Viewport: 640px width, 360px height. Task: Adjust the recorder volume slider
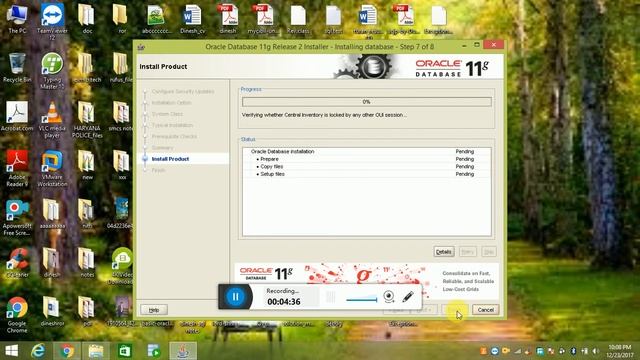click(362, 300)
